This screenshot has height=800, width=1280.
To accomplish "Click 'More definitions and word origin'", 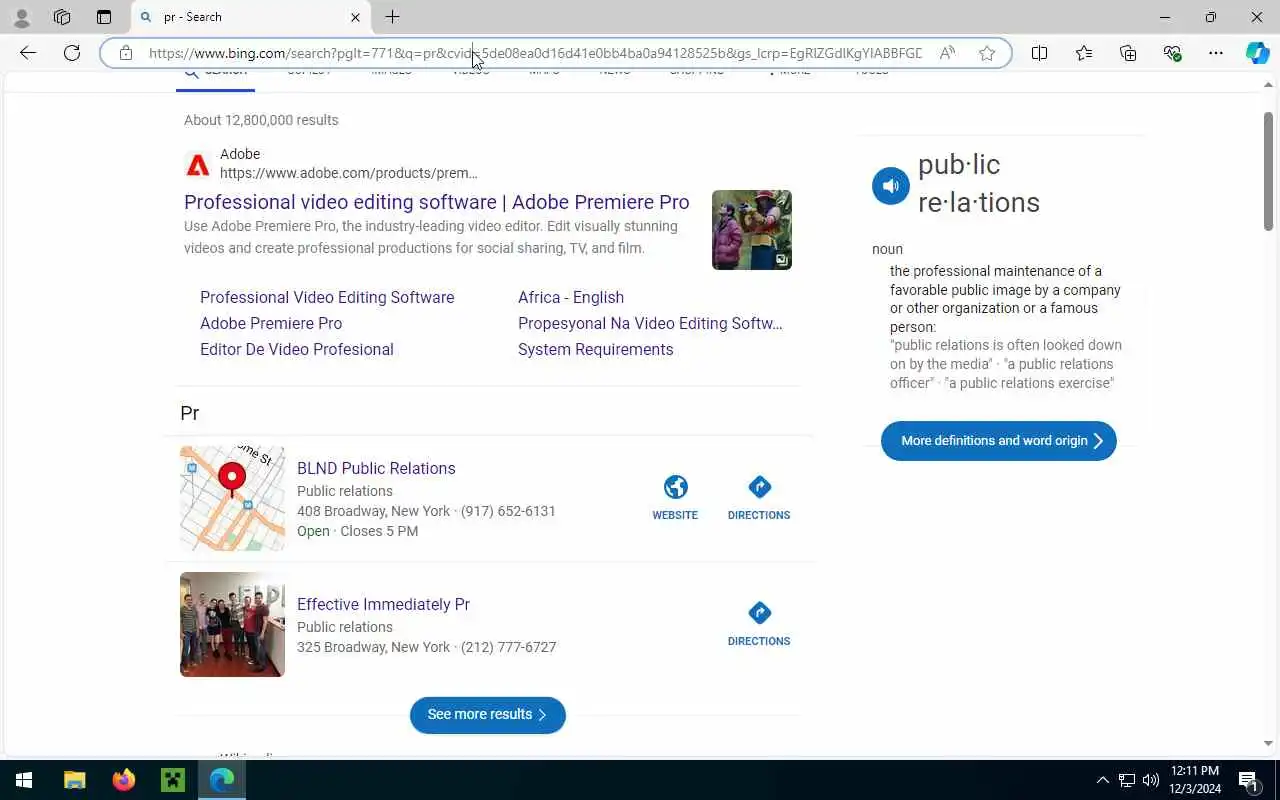I will (999, 441).
